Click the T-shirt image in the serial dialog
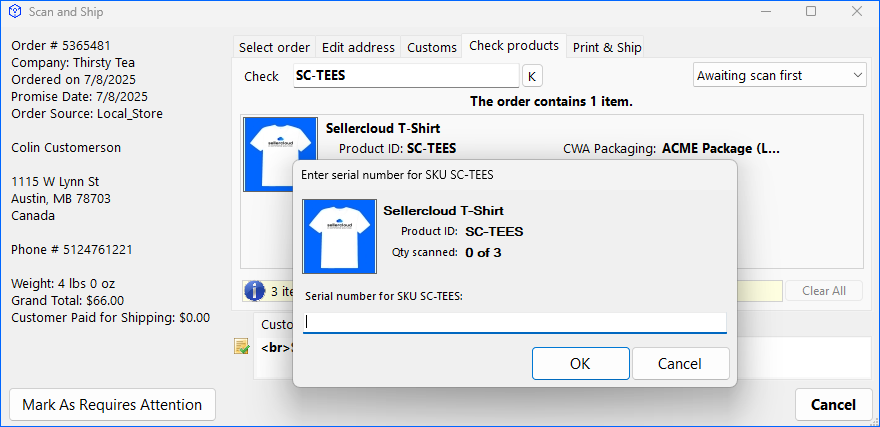The width and height of the screenshot is (880, 427). 340,235
